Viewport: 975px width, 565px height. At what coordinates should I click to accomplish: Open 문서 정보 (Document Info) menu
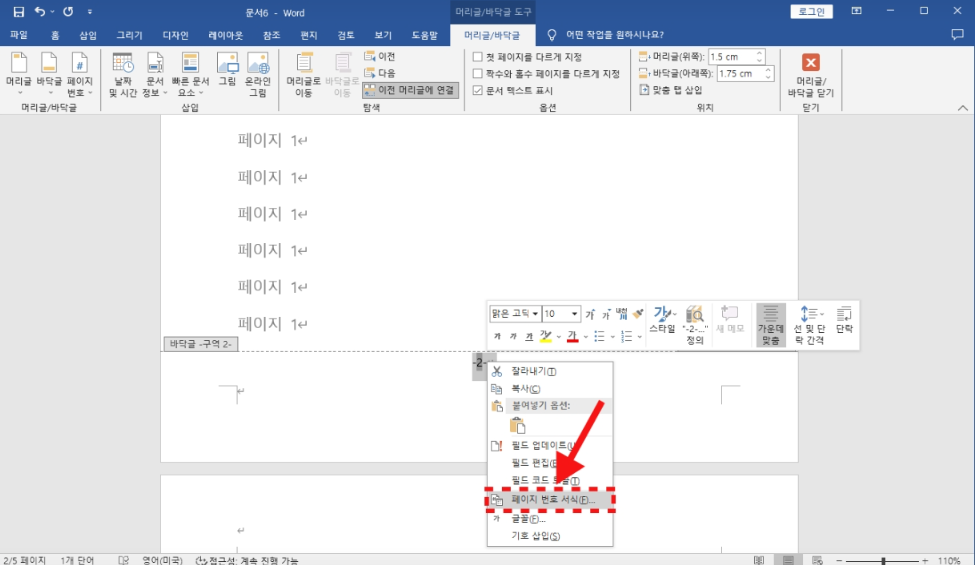pos(155,75)
